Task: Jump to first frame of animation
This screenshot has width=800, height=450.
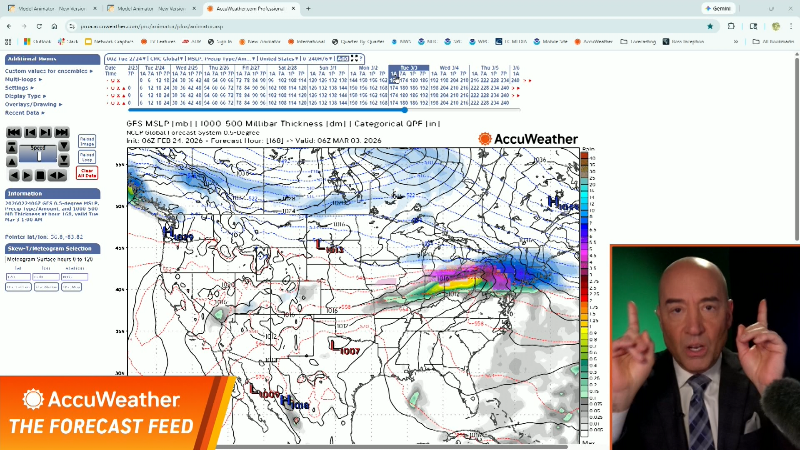Action: coord(14,133)
